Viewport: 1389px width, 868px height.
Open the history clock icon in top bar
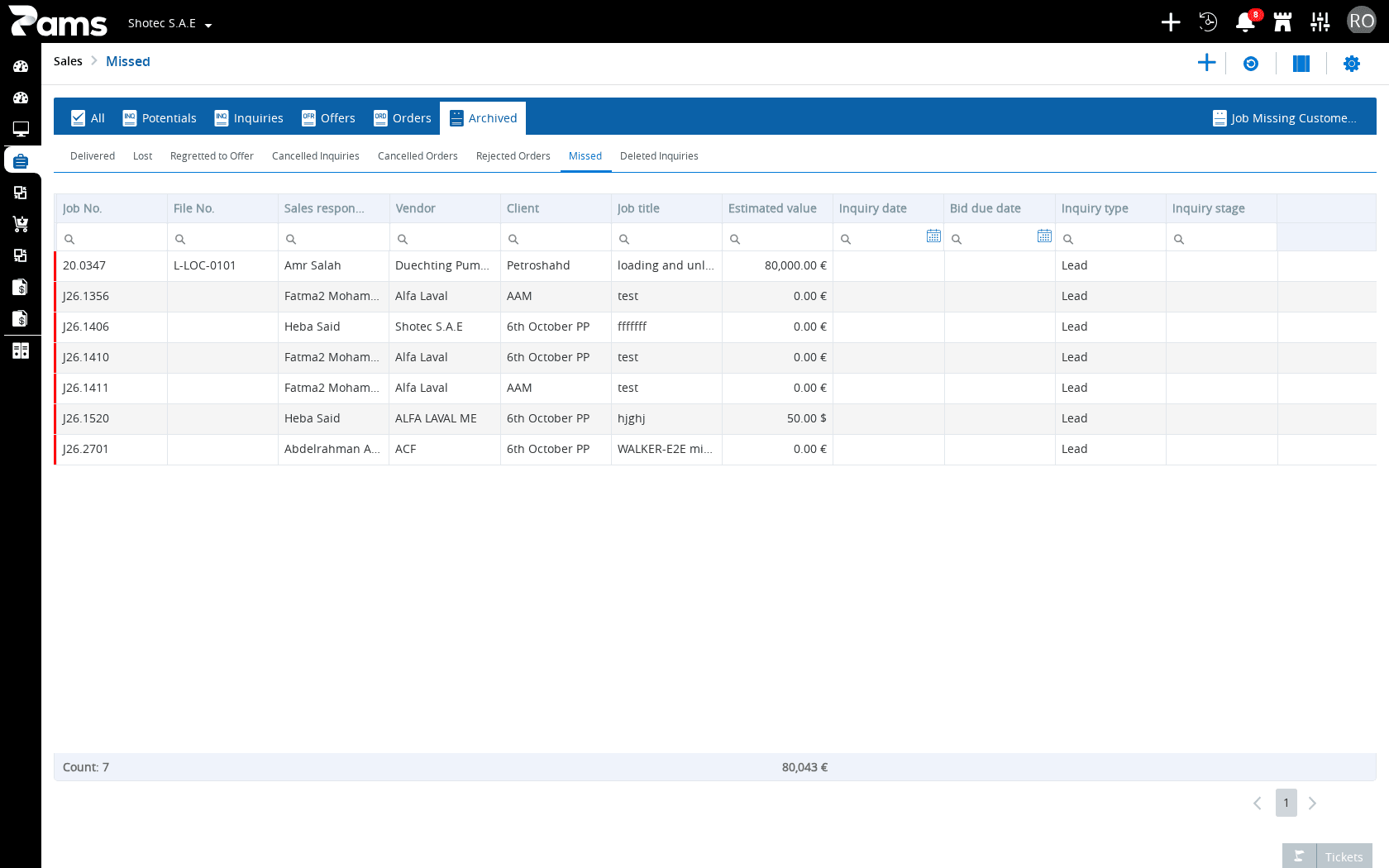(1208, 22)
